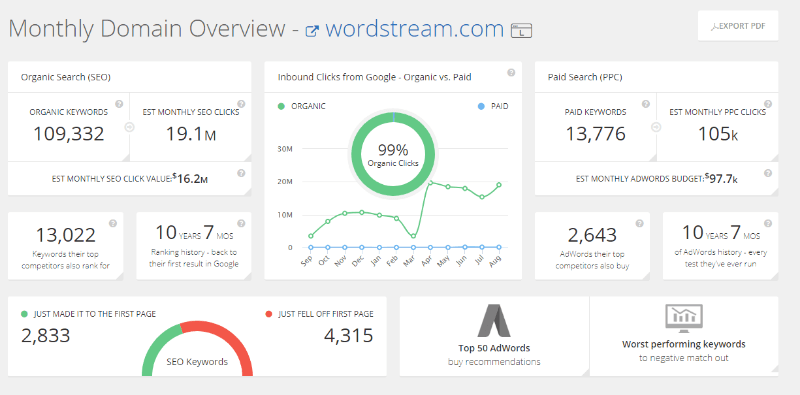Click the Paid Search (PPC) panel heading
Viewport: 800px width, 395px height.
coord(585,77)
